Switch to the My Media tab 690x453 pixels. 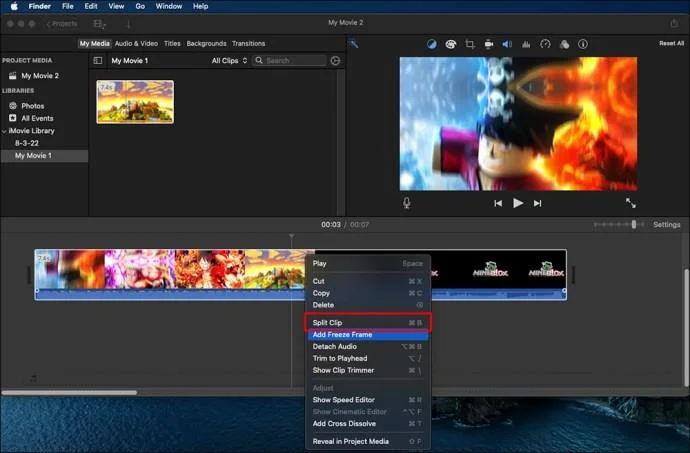click(94, 44)
